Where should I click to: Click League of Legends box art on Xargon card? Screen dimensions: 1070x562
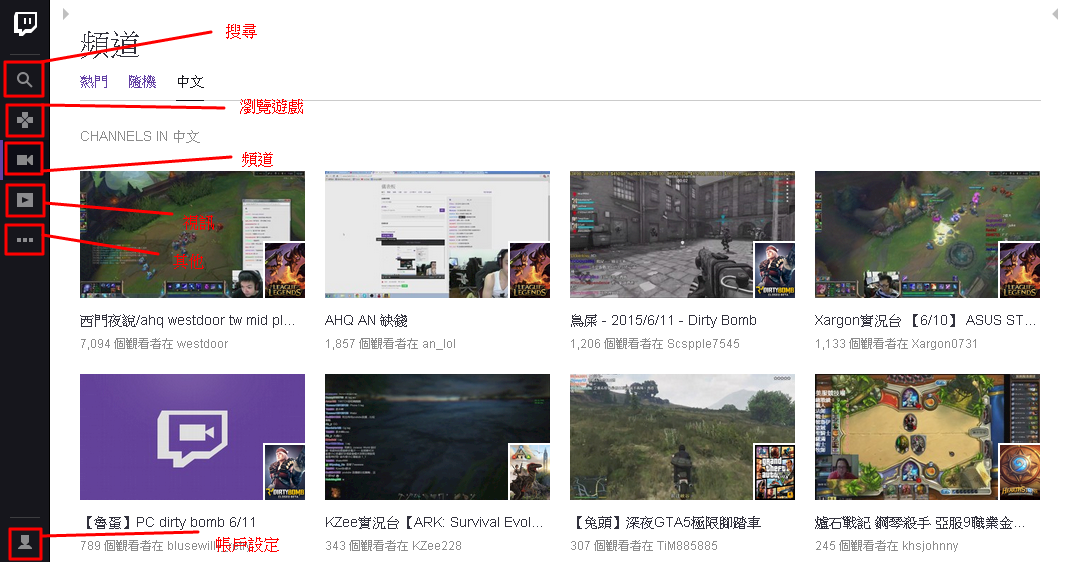click(1020, 270)
